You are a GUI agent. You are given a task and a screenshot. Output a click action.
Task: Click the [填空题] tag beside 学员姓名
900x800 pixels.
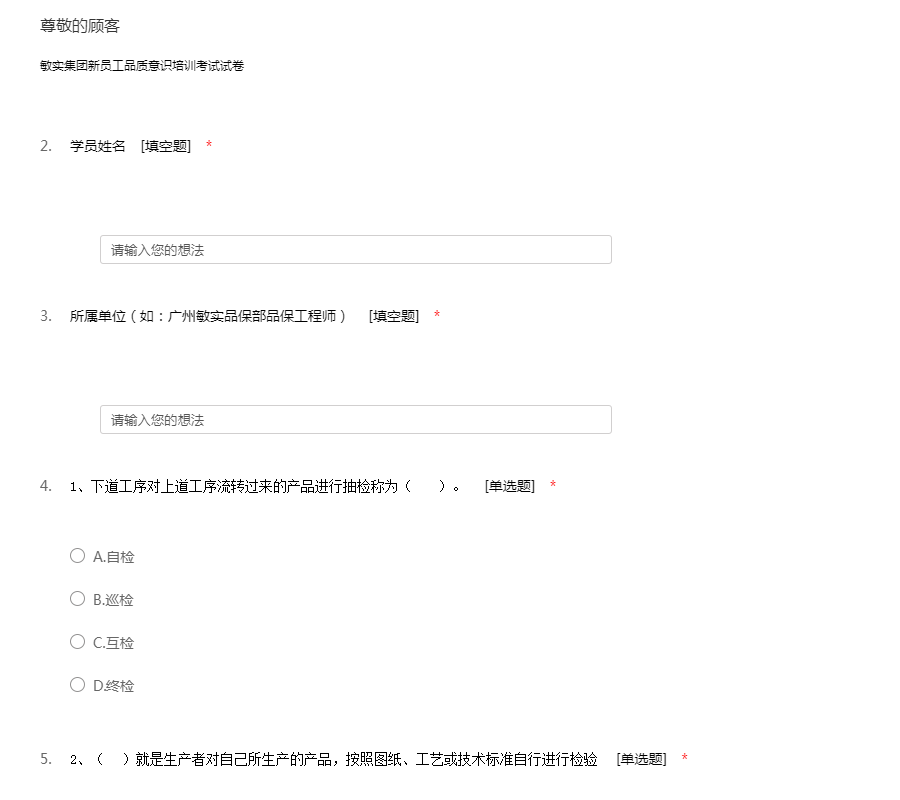[x=166, y=146]
